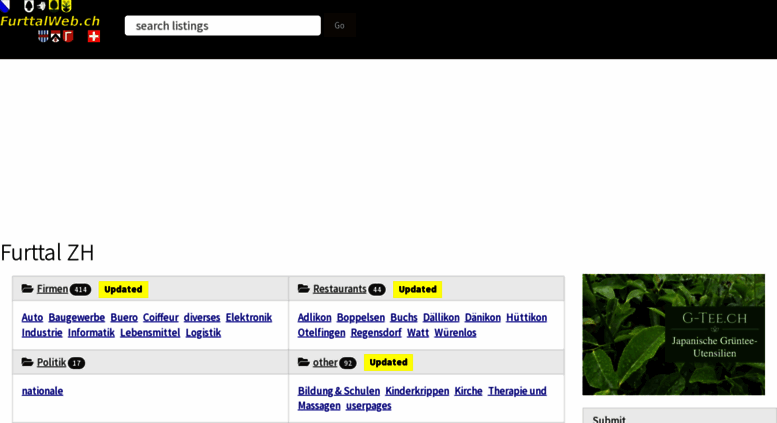The image size is (777, 423).
Task: Open the Industrie subcategory link
Action: (42, 333)
